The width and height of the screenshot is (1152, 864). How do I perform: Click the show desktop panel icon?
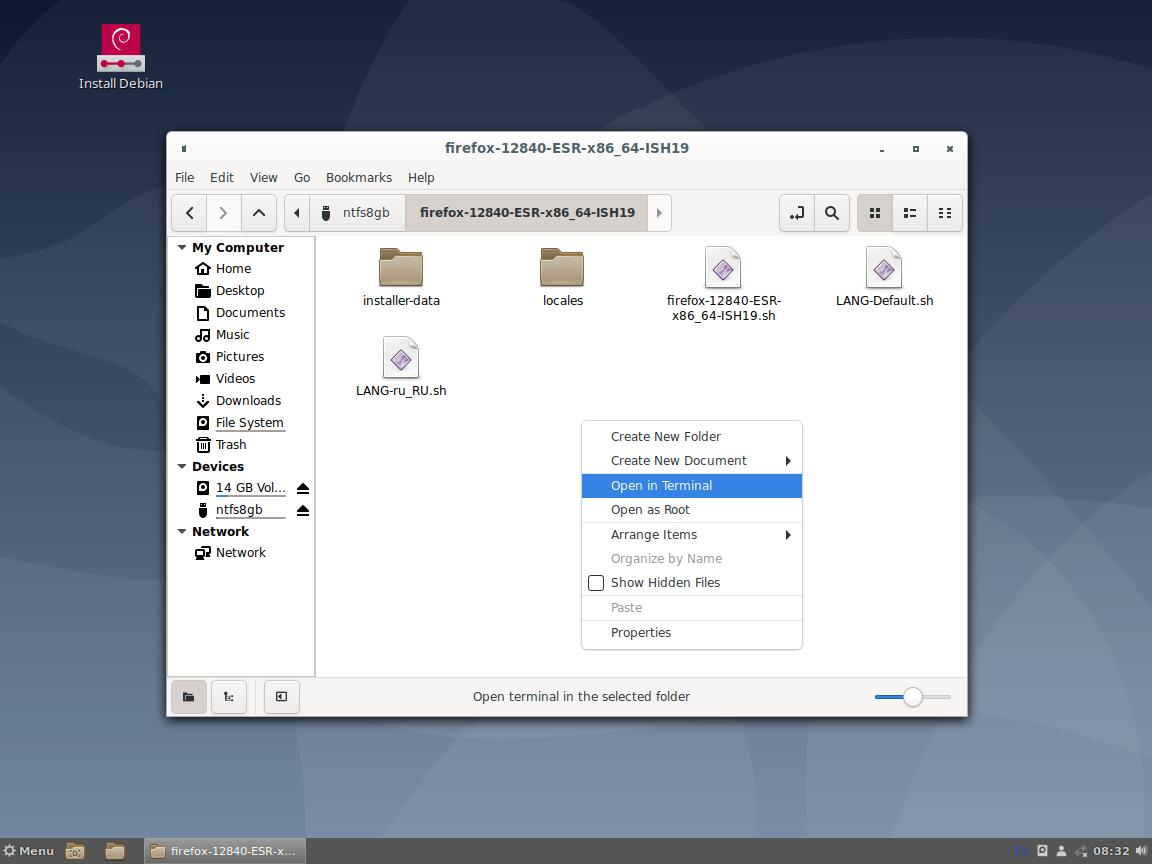pyautogui.click(x=75, y=851)
